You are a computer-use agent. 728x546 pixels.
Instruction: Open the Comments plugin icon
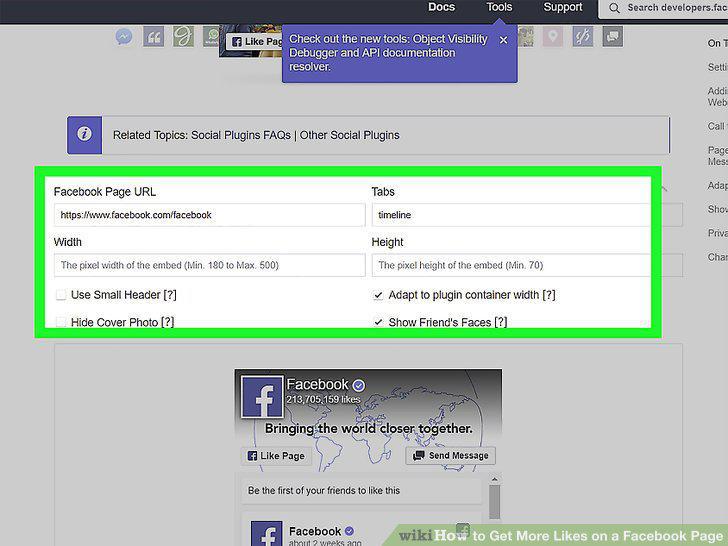[612, 37]
